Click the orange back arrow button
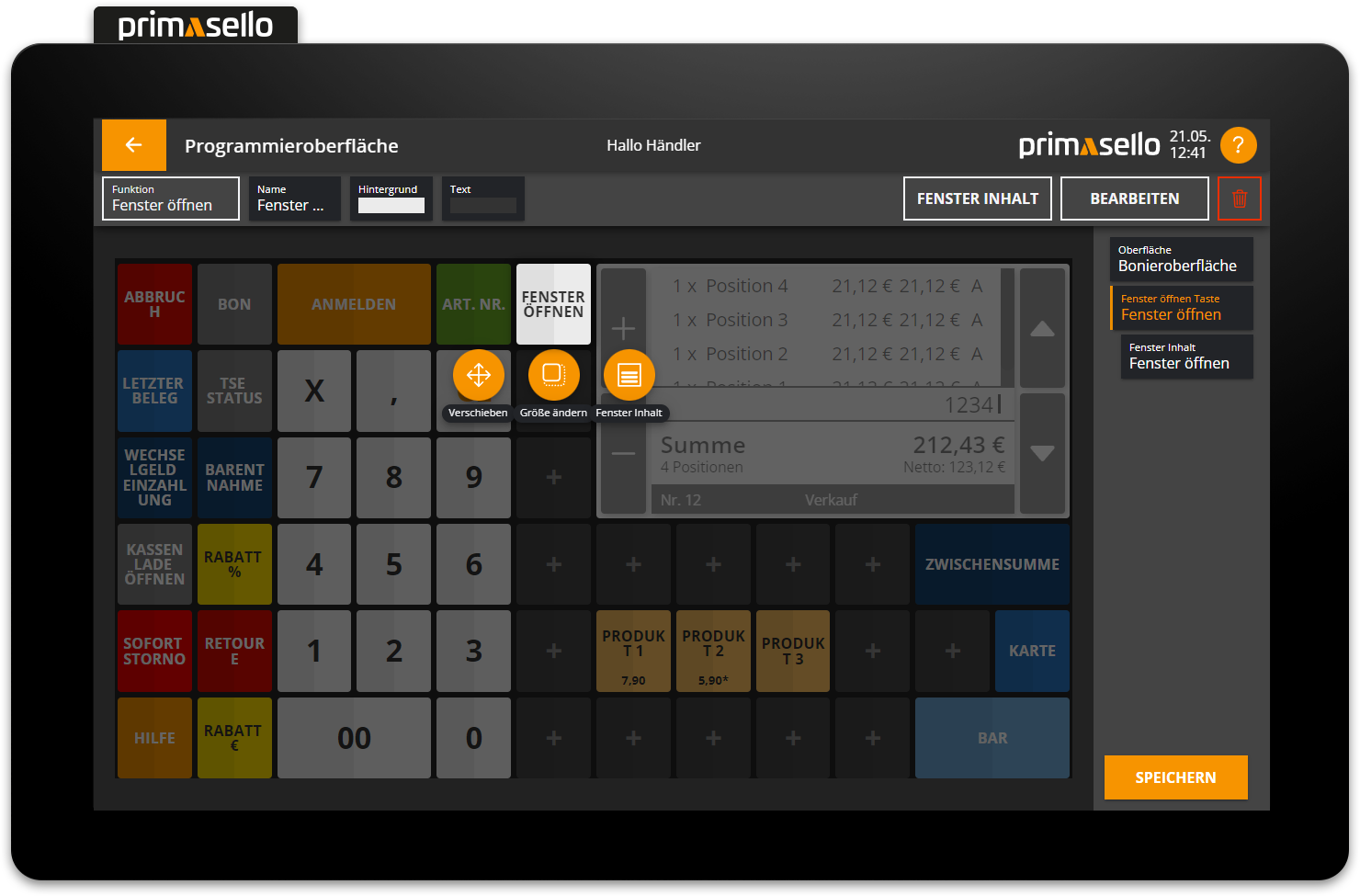The image size is (1360, 896). click(x=134, y=145)
